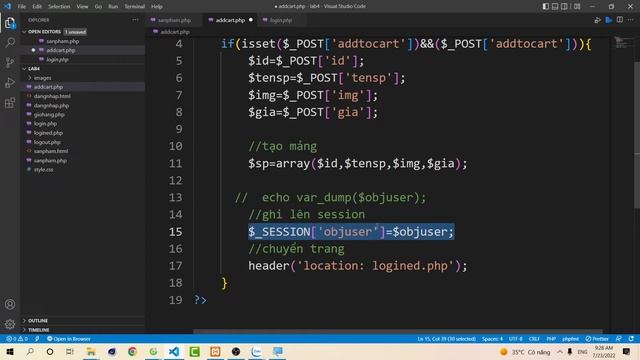The image size is (640, 360).
Task: Click the notifications bell in status bar
Action: point(631,339)
